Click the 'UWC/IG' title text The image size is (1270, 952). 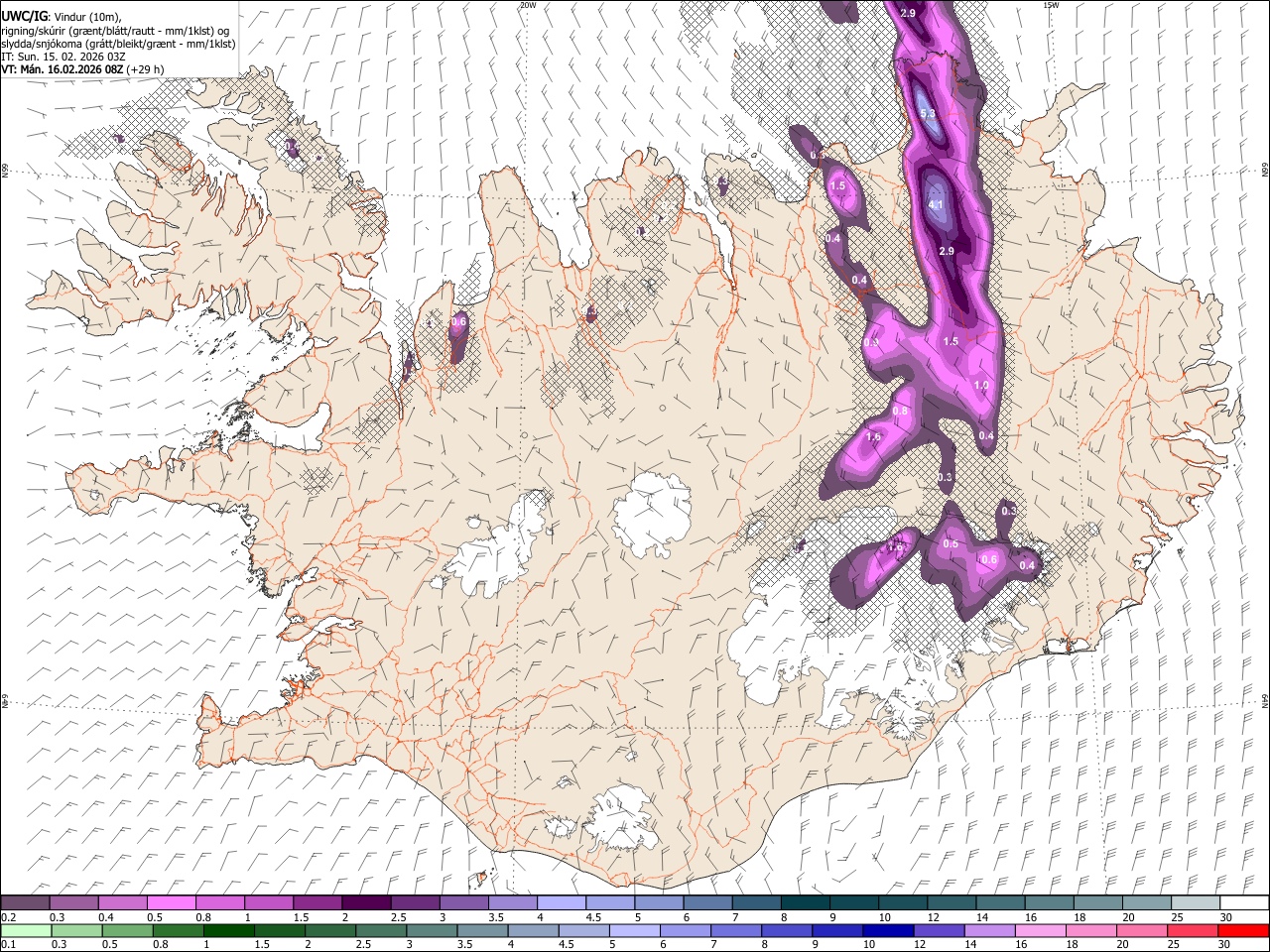tap(24, 16)
